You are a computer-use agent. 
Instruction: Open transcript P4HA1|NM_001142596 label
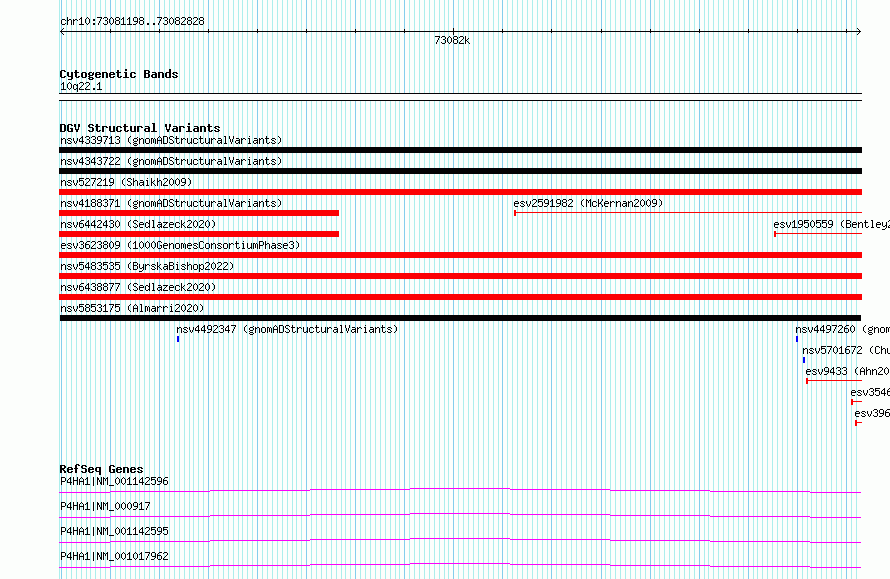tap(114, 481)
